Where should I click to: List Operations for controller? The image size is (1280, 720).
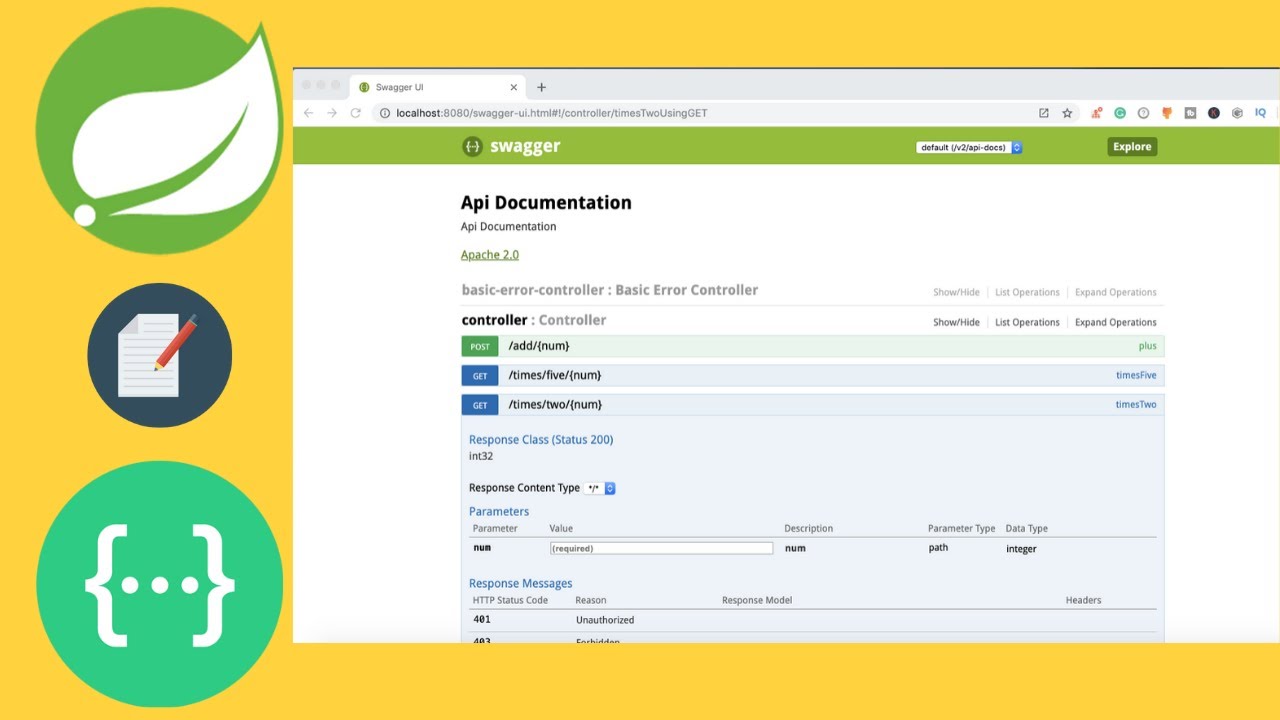point(1027,322)
